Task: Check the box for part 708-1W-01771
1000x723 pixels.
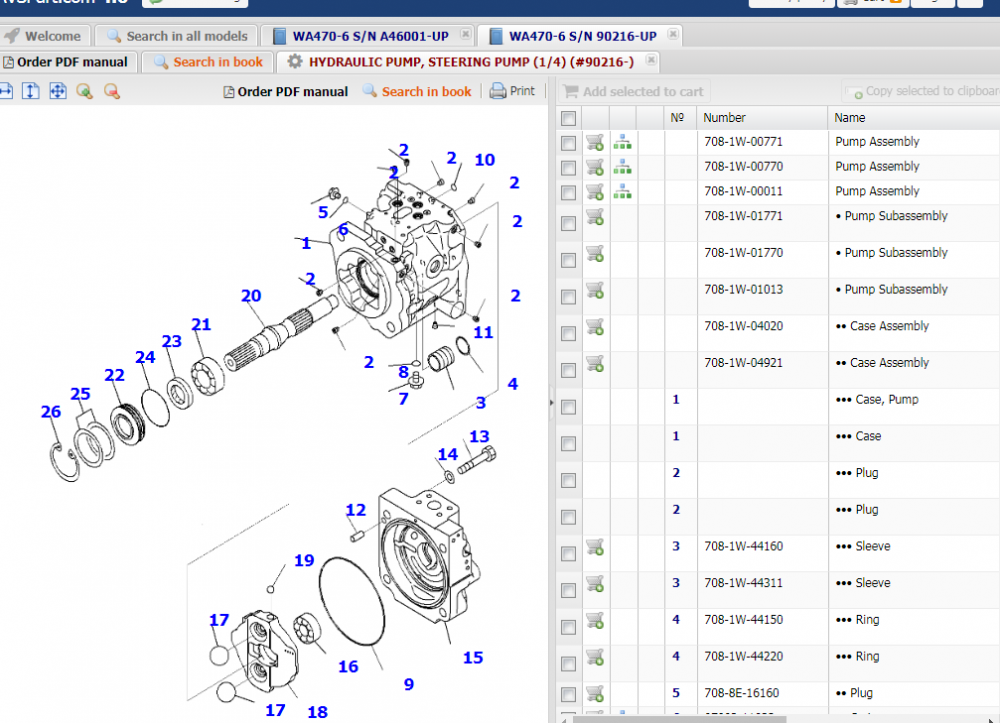Action: (x=568, y=223)
